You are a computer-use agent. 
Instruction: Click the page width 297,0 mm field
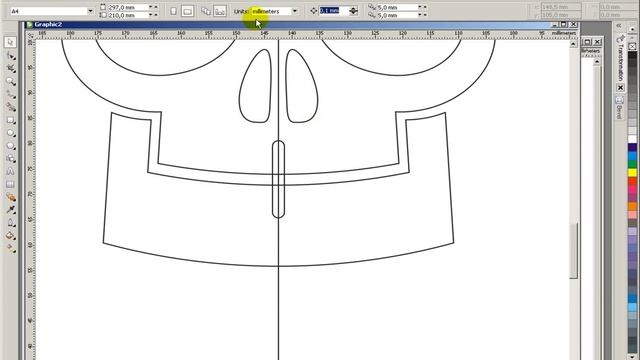pyautogui.click(x=127, y=7)
